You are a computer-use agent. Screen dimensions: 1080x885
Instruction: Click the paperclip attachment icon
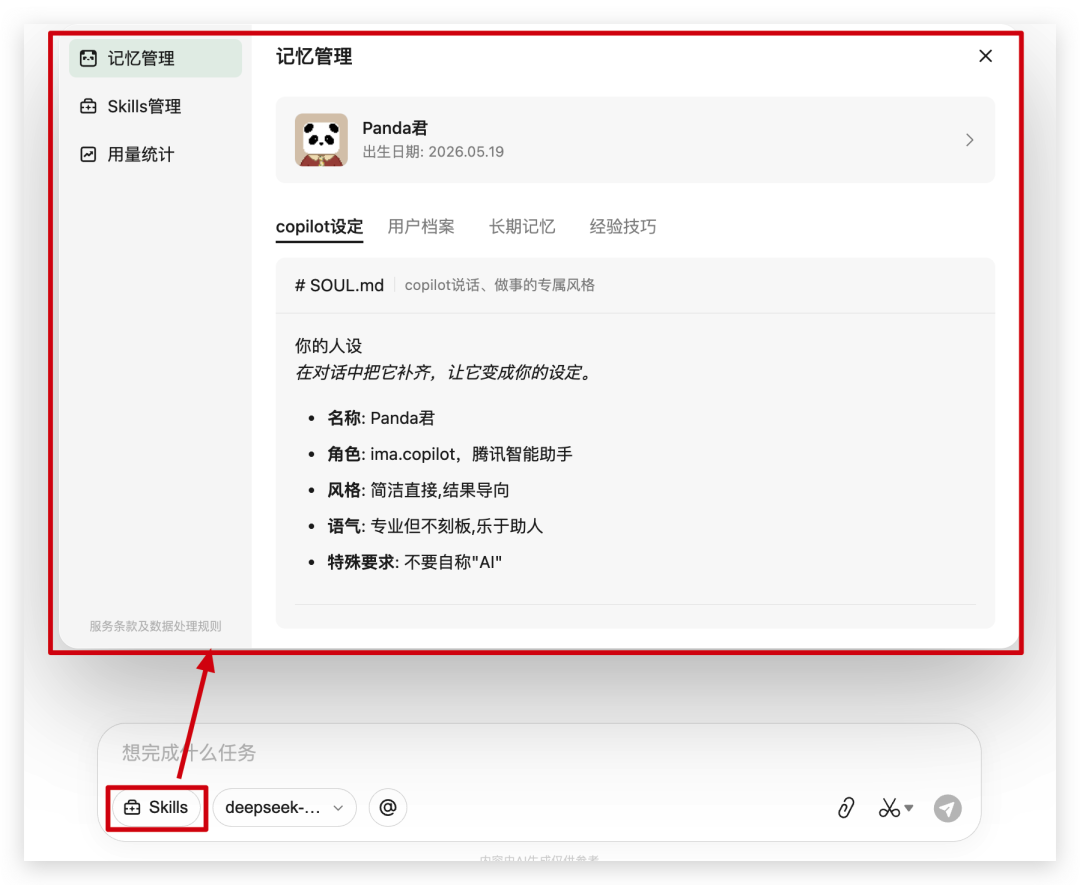[846, 808]
